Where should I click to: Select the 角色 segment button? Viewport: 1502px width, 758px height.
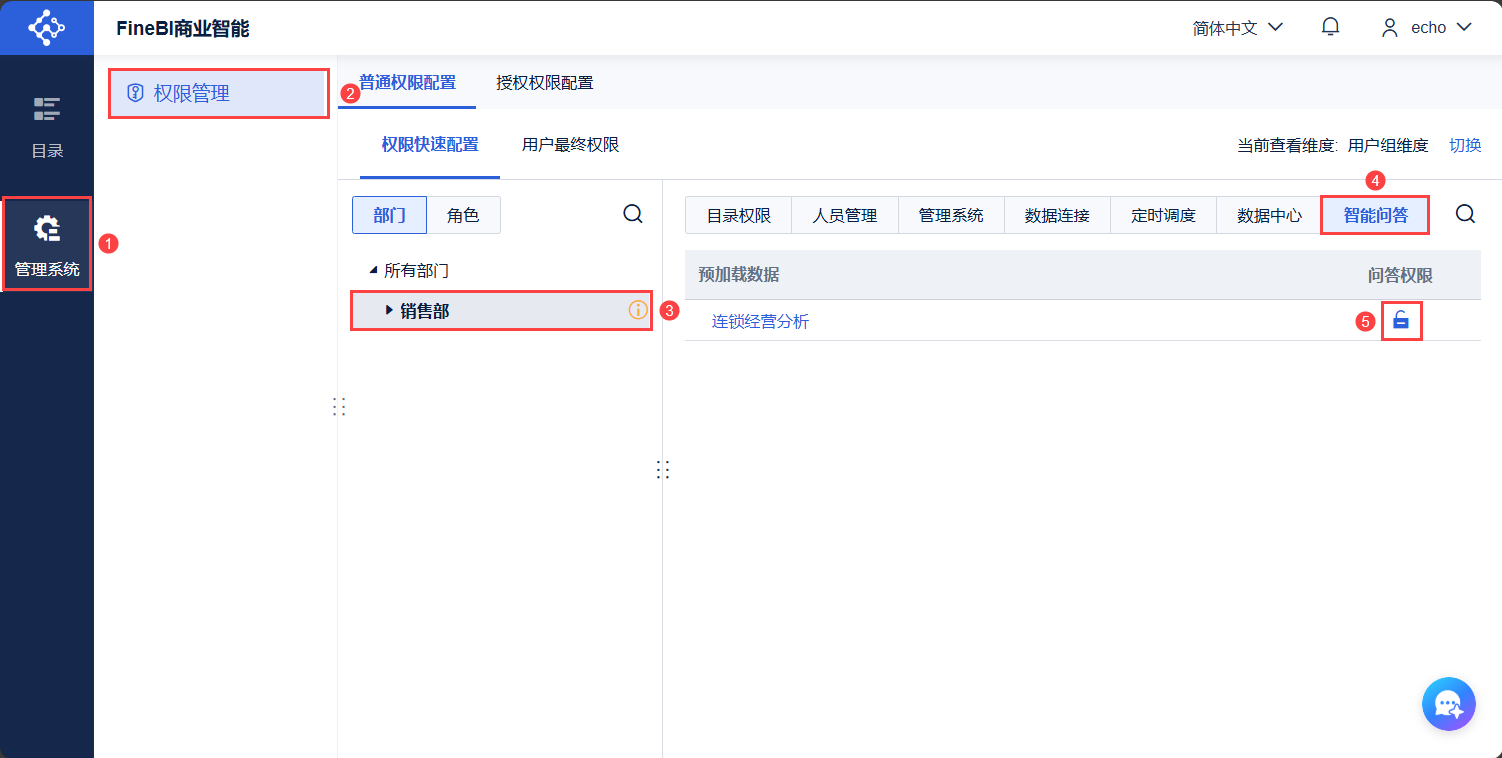463,215
